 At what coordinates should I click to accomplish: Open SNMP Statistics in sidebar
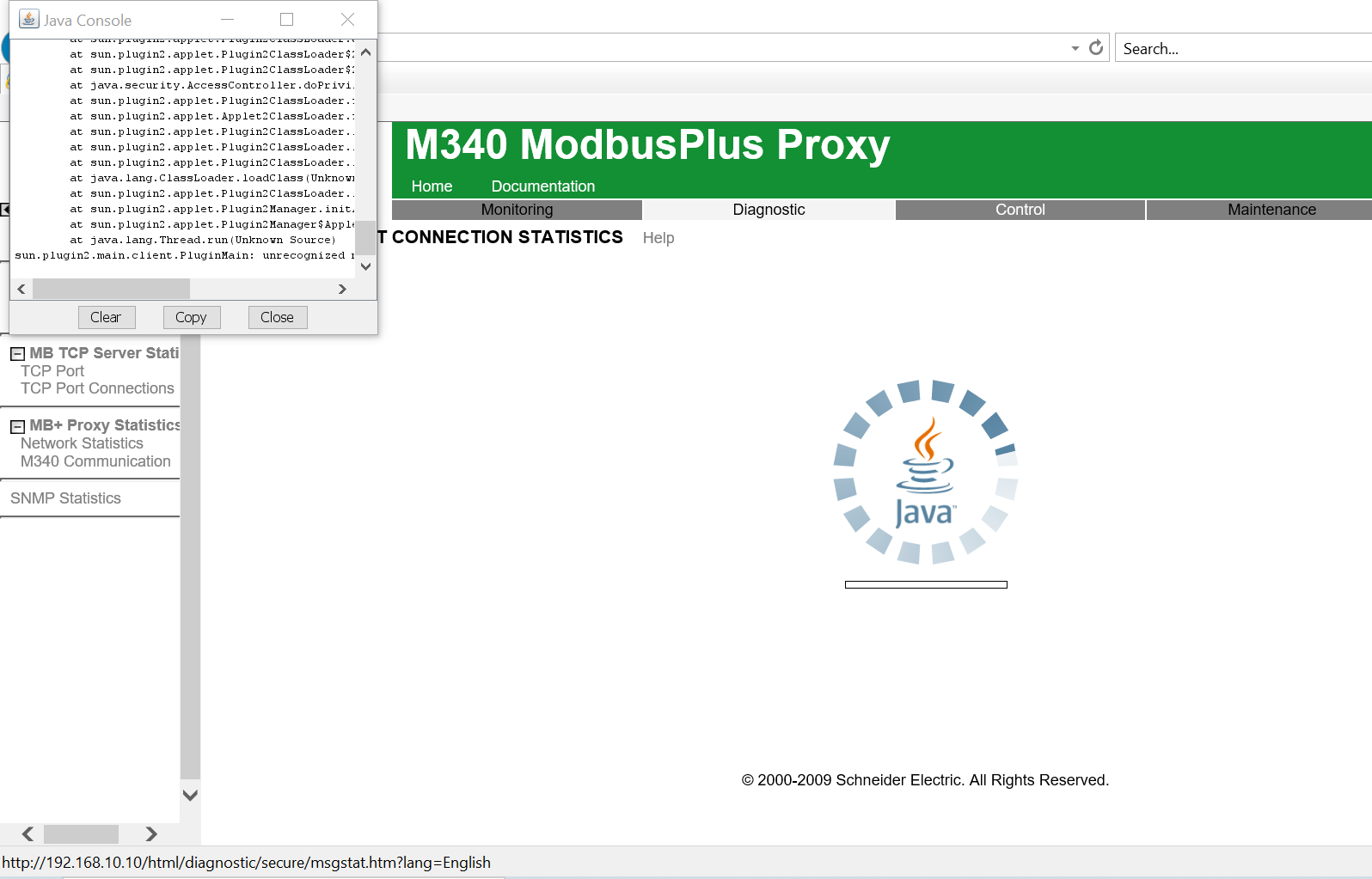(65, 498)
